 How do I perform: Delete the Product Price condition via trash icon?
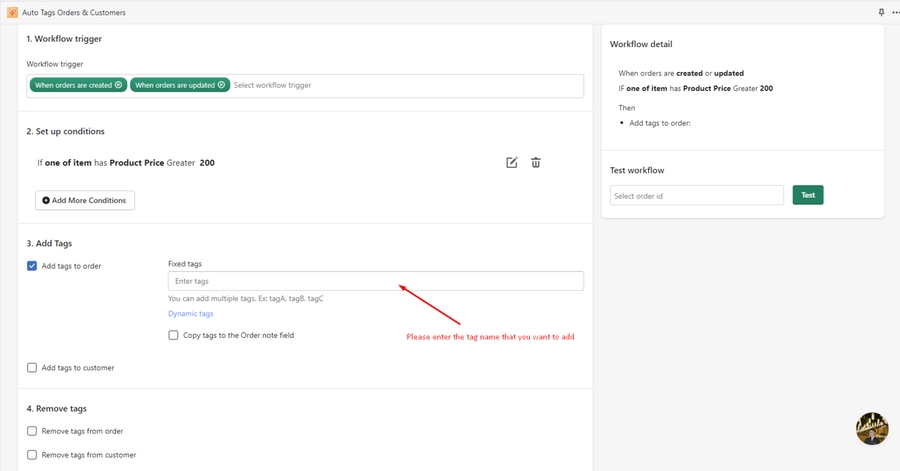tap(536, 163)
